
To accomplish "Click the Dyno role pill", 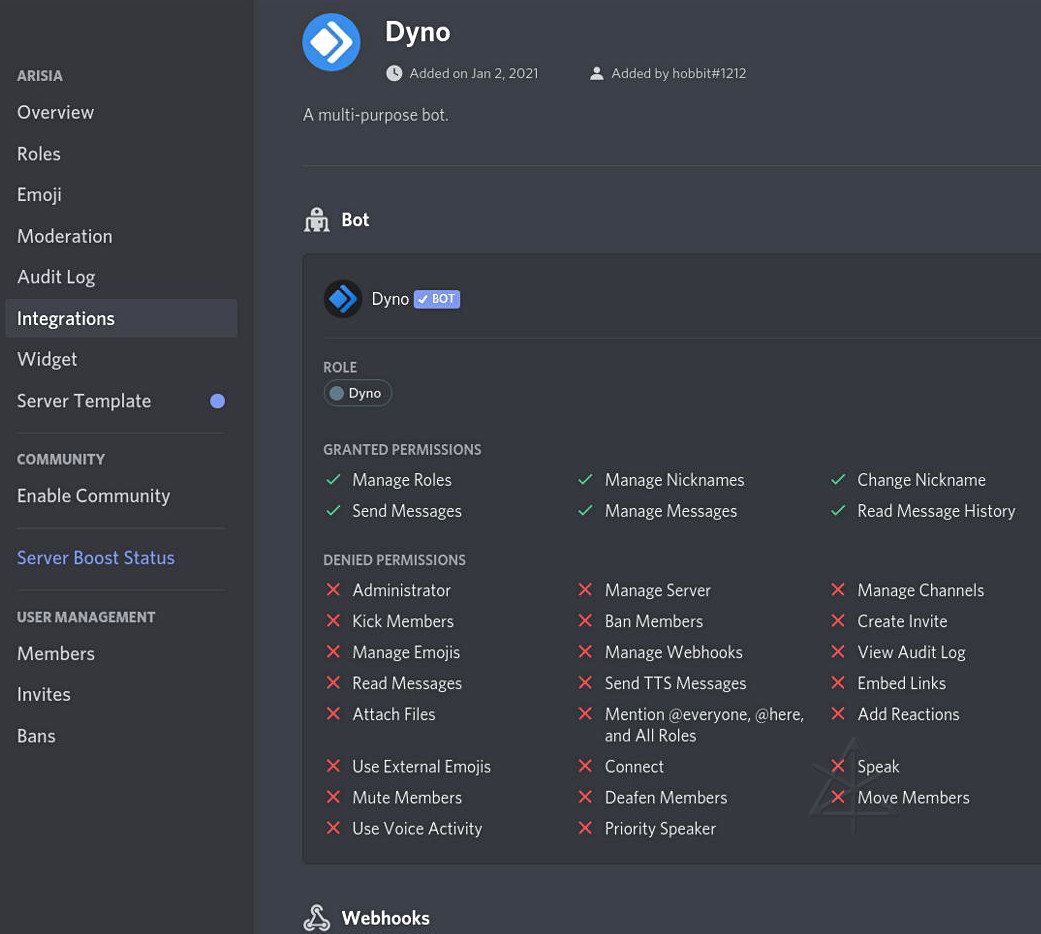I will pyautogui.click(x=358, y=393).
